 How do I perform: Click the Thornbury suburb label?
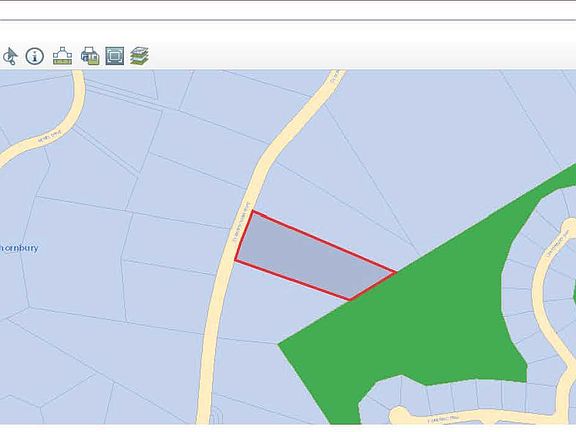[19, 248]
